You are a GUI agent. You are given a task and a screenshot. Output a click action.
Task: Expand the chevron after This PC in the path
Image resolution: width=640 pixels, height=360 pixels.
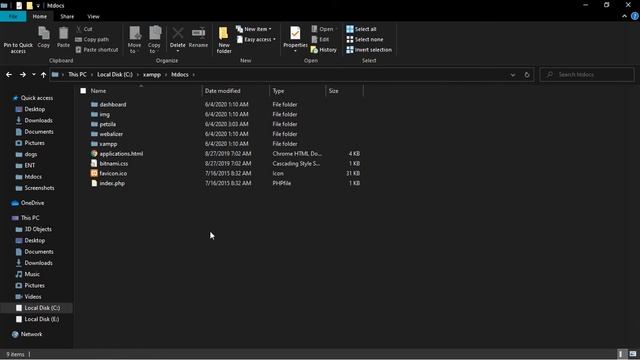point(92,75)
